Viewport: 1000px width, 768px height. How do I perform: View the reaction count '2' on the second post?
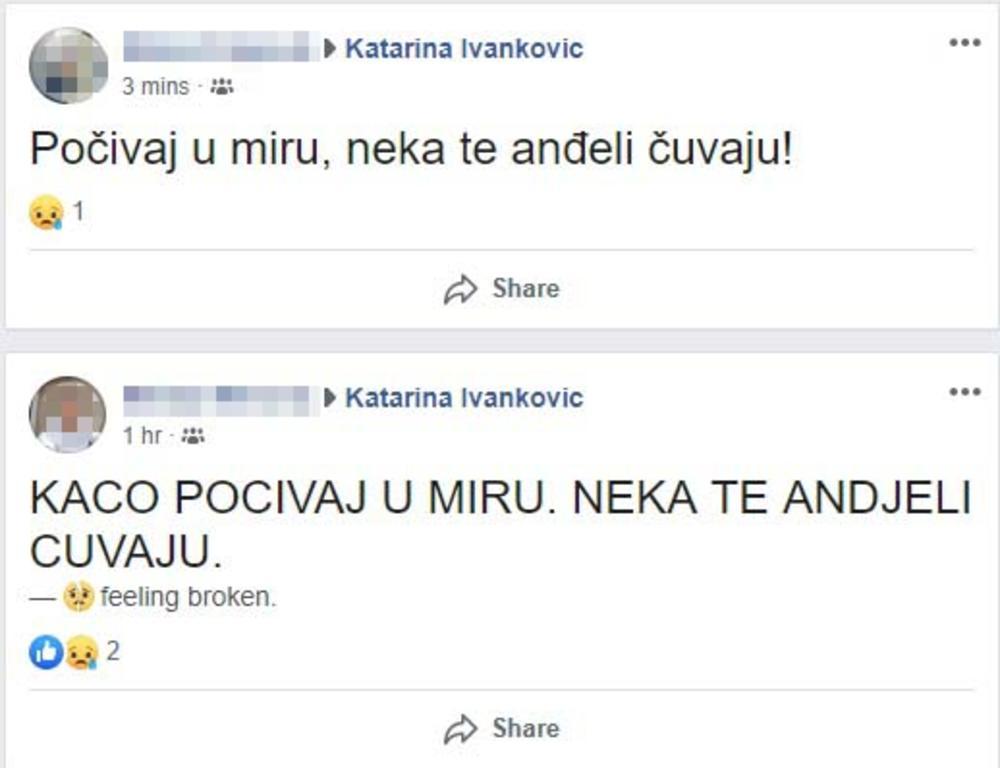[x=112, y=653]
